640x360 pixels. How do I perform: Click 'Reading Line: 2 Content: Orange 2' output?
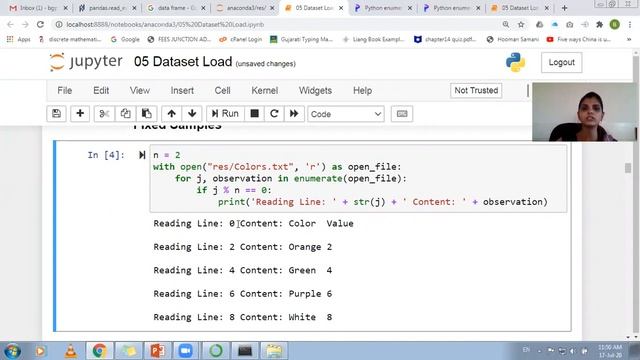click(x=242, y=247)
